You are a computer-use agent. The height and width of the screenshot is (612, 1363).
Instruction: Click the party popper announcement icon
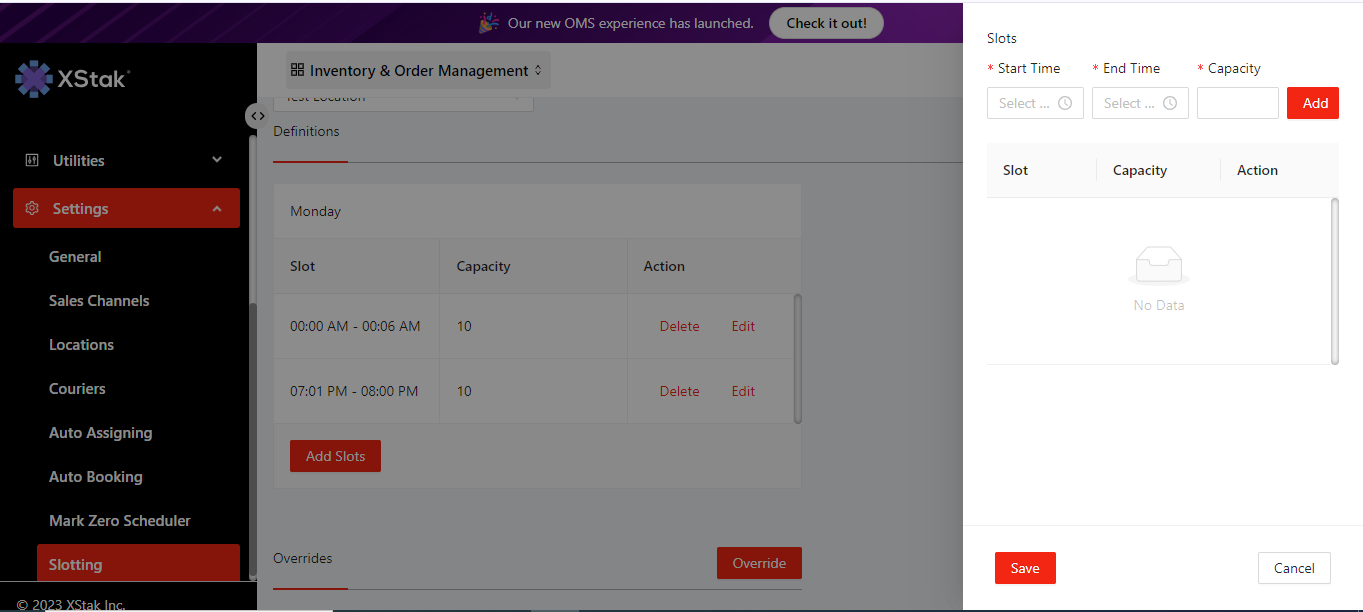(488, 22)
